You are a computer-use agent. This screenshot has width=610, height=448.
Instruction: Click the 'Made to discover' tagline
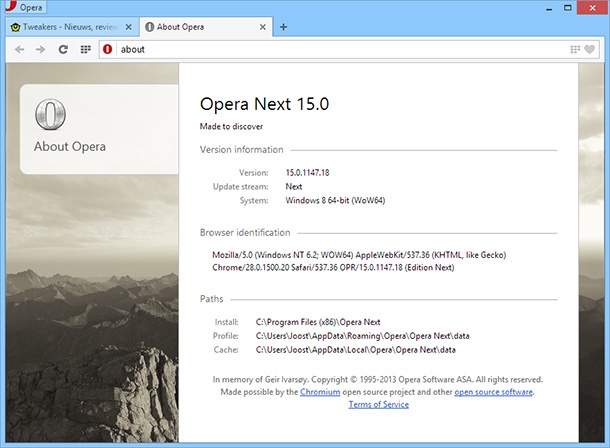click(231, 126)
